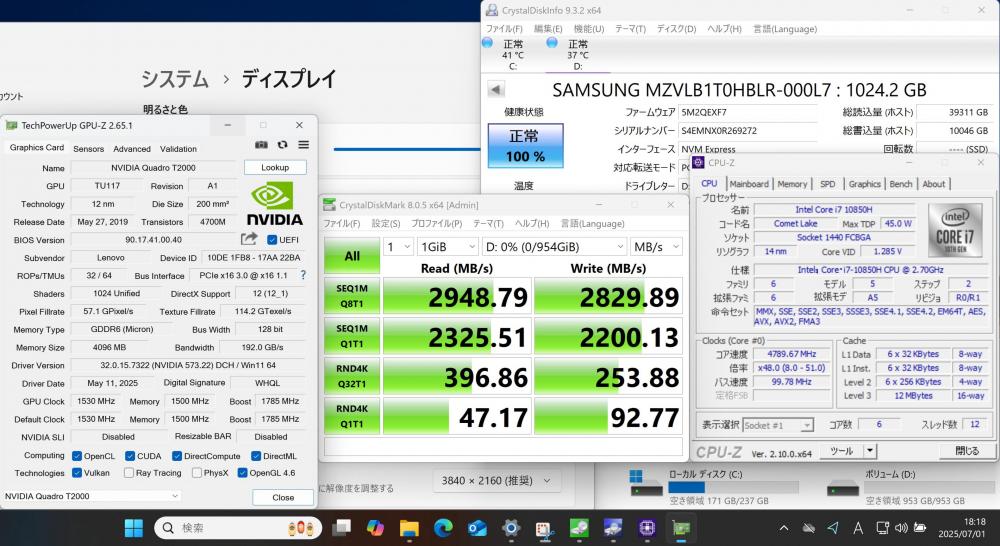Click the GPU-Z refresh icon
Viewport: 1000px width, 546px height.
tap(283, 145)
